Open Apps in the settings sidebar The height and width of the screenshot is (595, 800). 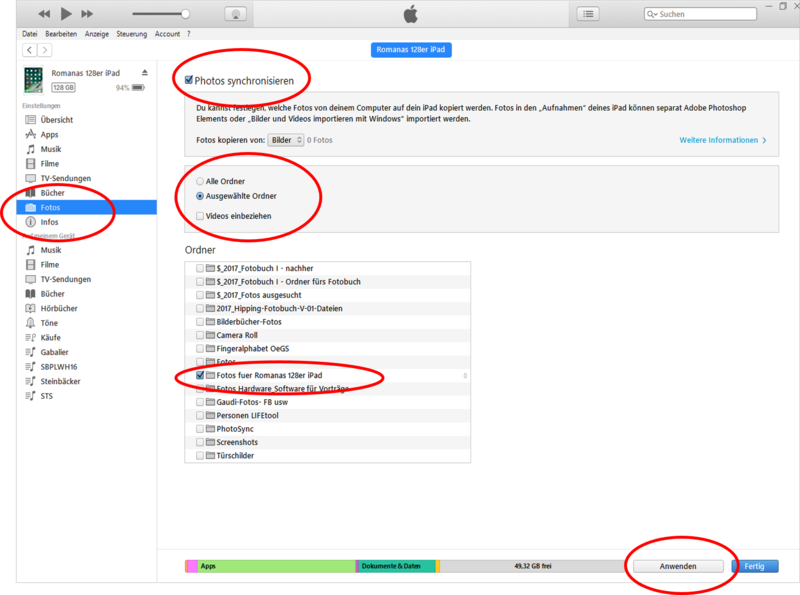(x=49, y=134)
